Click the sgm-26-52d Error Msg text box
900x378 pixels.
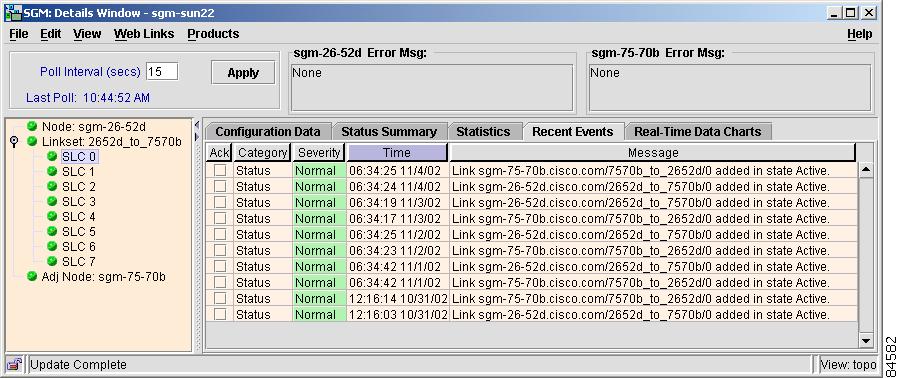(432, 87)
